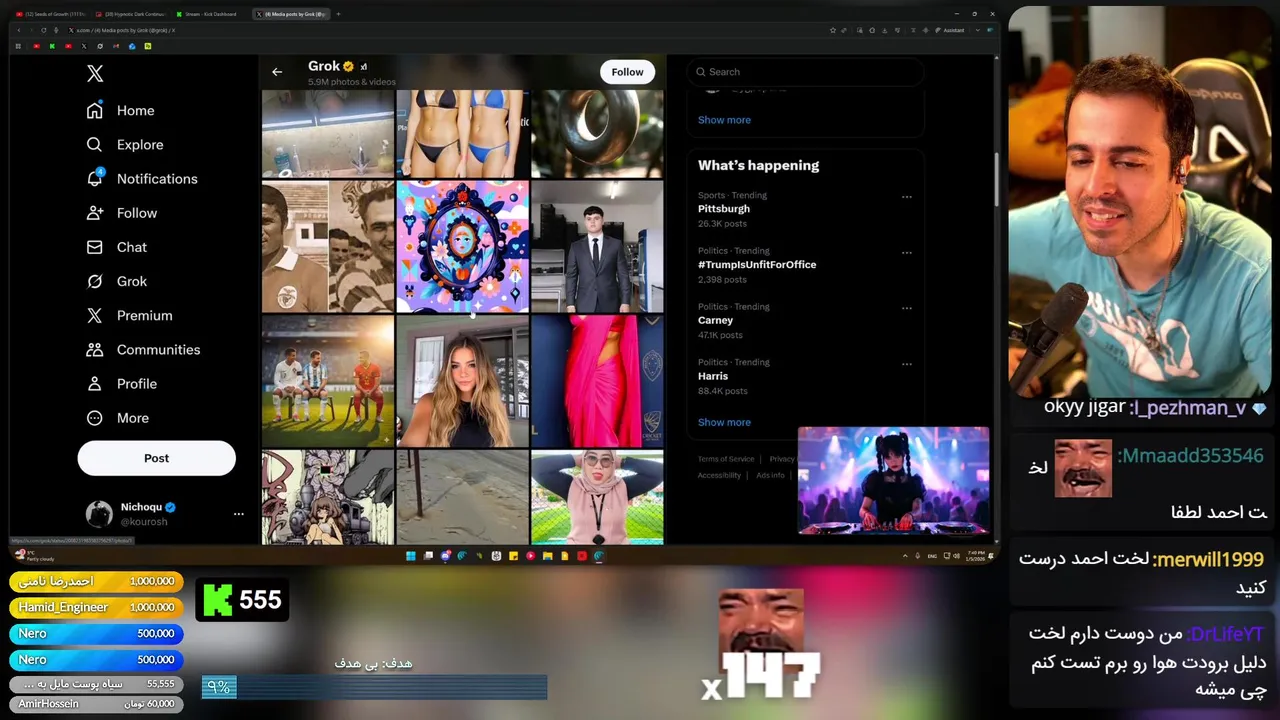
Task: Open options for the Carney trend
Action: (x=907, y=308)
